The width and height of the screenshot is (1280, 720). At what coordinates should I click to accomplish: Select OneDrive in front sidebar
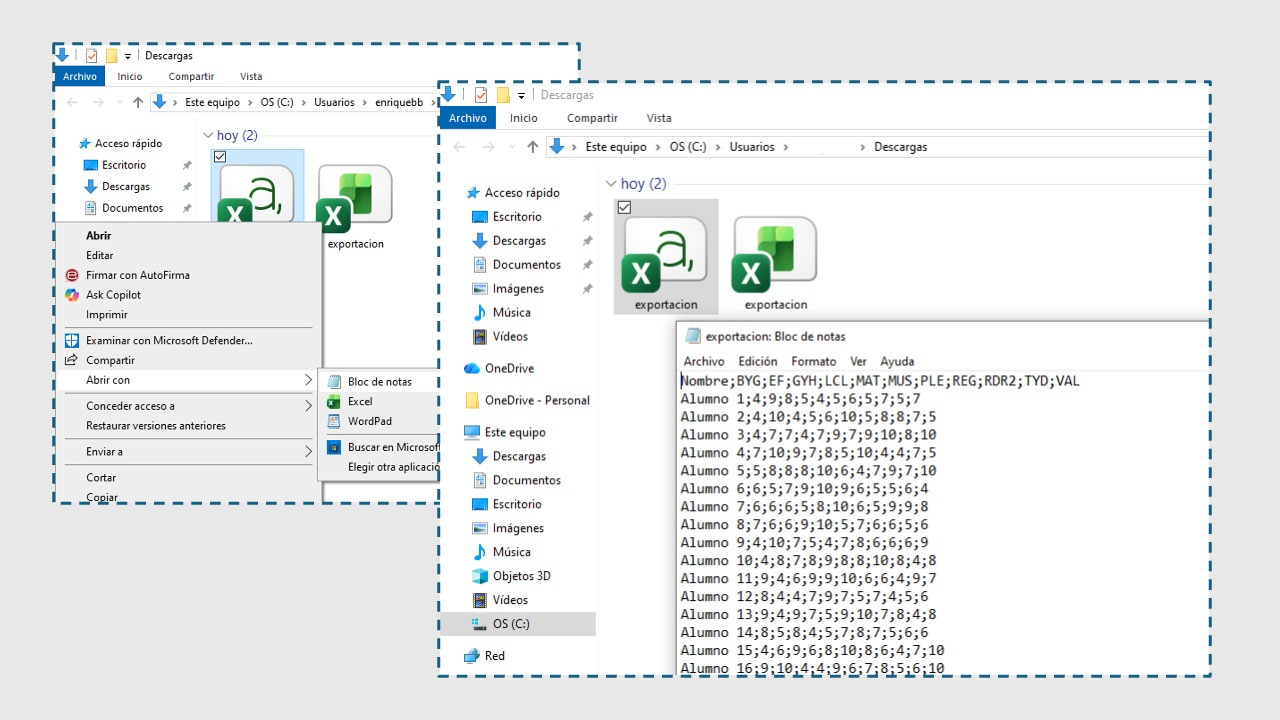[x=509, y=369]
